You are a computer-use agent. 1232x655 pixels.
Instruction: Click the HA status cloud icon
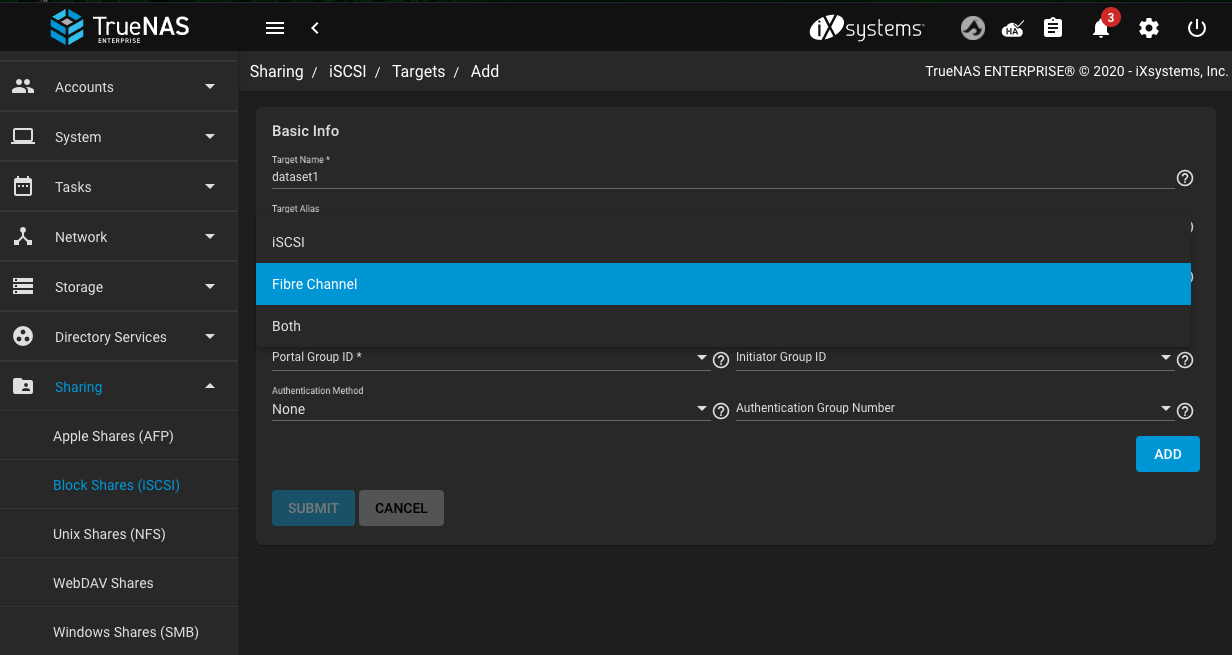click(x=1013, y=28)
